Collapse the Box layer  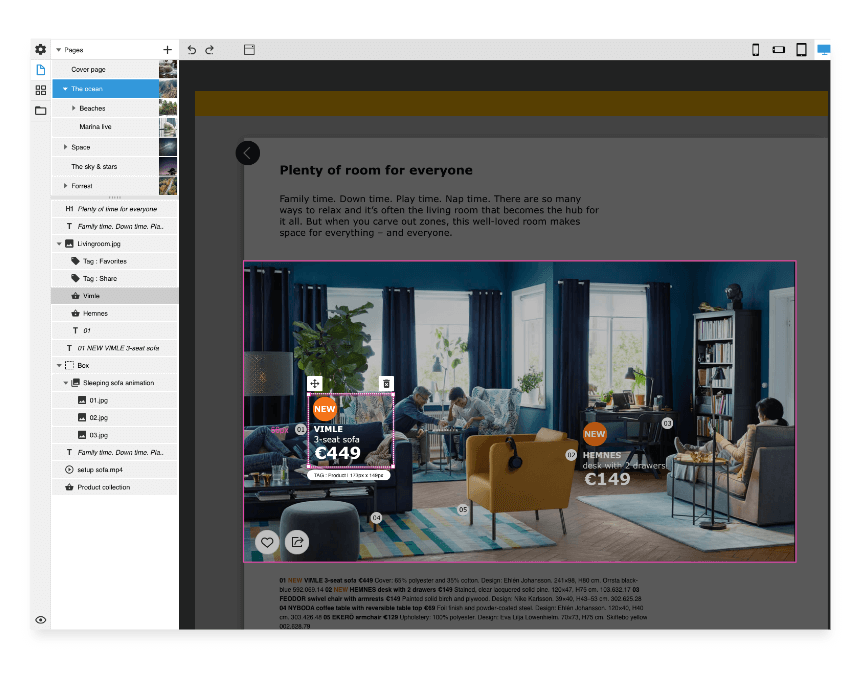(59, 365)
